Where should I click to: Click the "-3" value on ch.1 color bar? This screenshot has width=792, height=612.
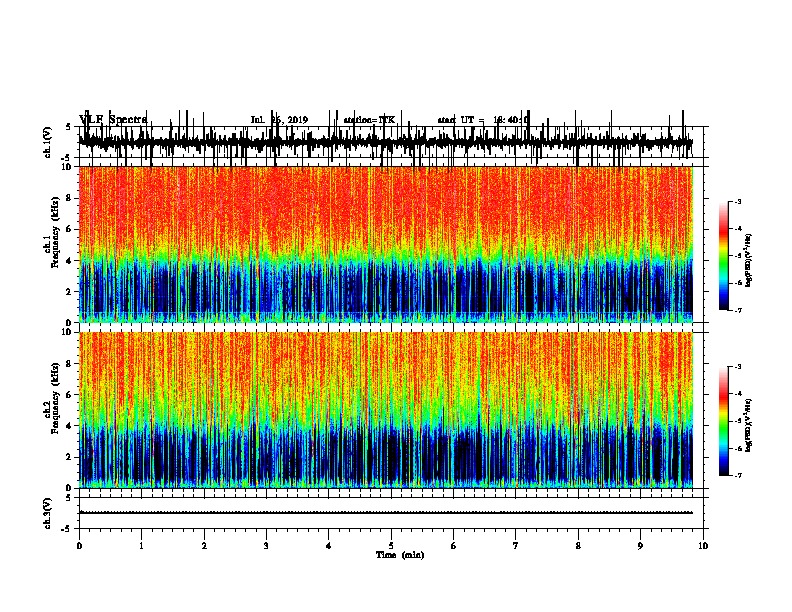pos(737,201)
